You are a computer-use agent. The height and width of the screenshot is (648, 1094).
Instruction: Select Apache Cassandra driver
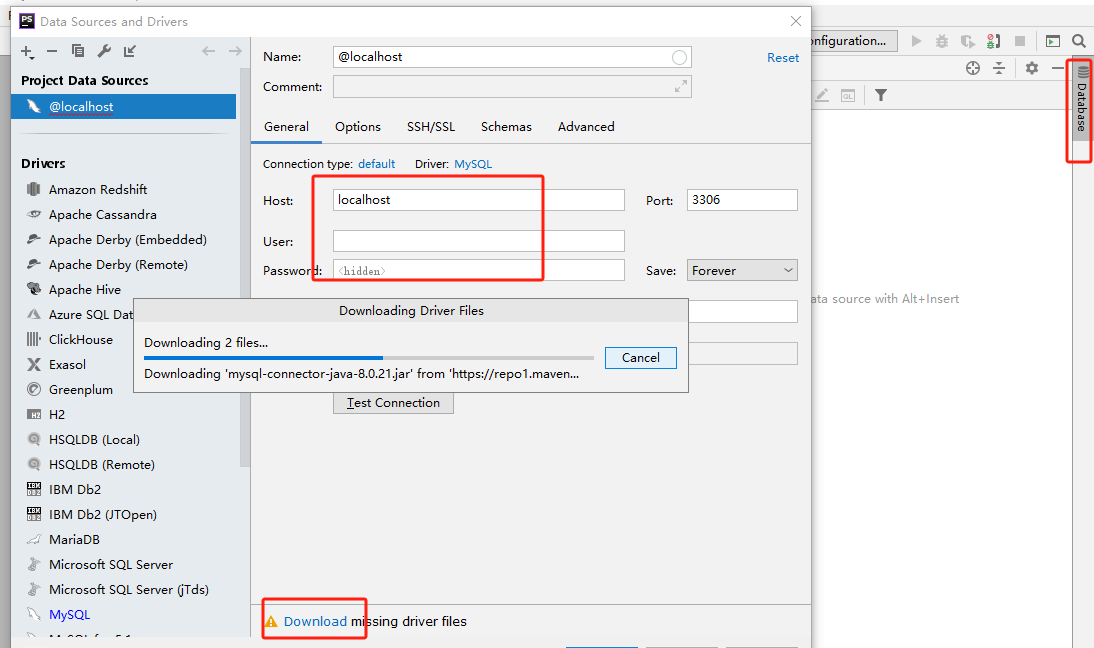103,215
